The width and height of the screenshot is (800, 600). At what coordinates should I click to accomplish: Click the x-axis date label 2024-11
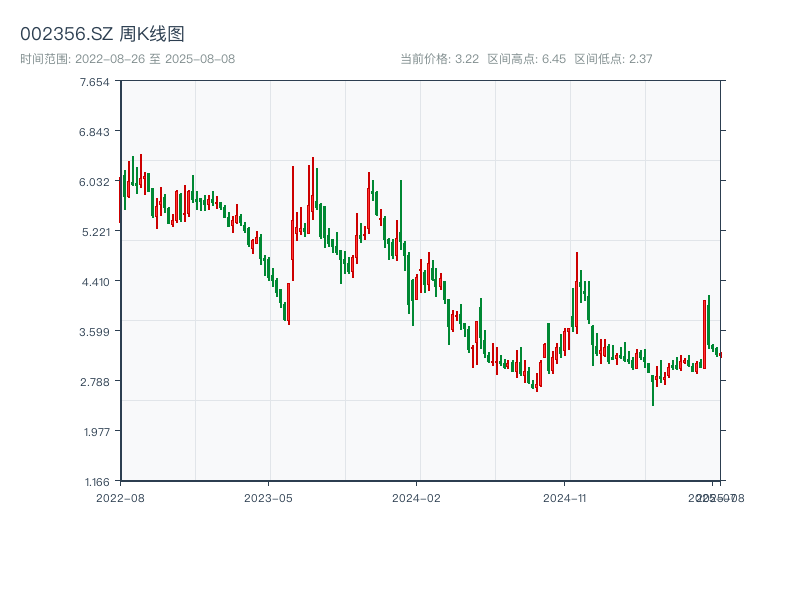pos(564,498)
